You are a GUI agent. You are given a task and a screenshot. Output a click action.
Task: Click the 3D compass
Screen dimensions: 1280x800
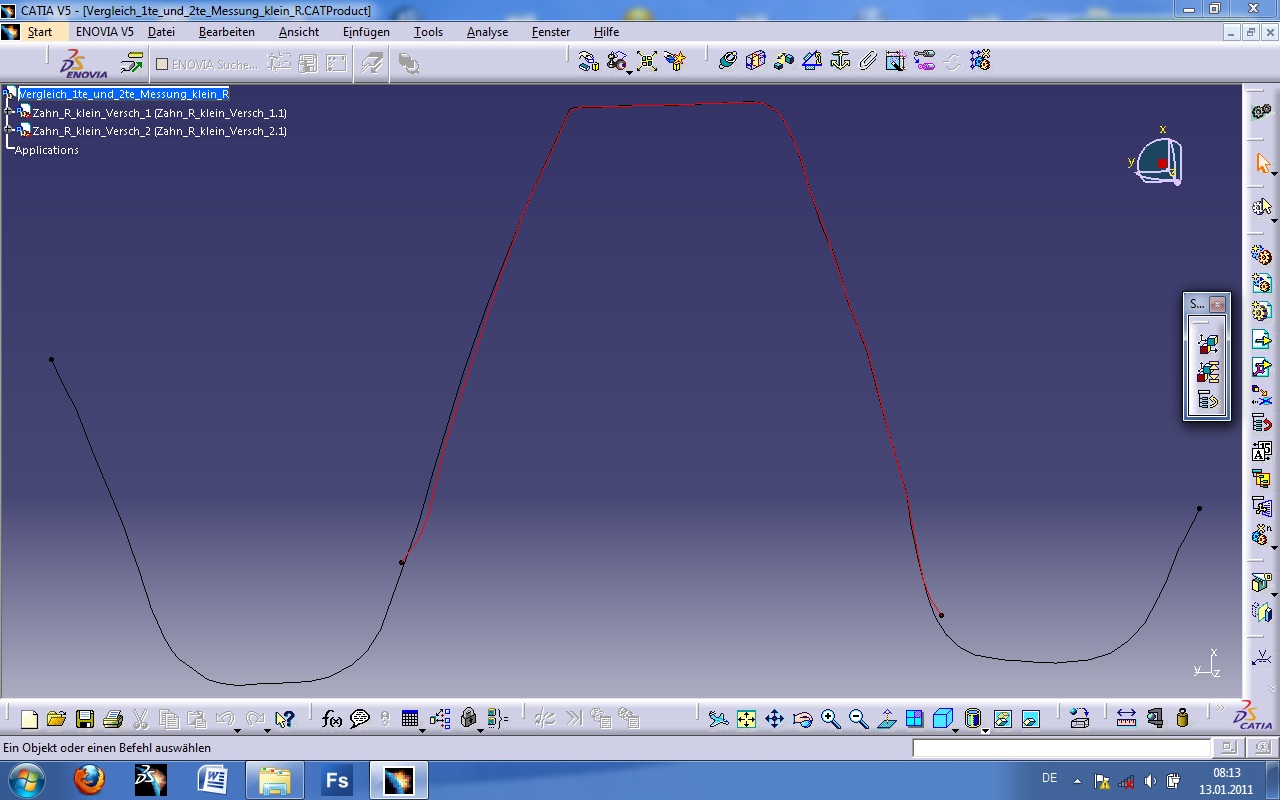point(1158,160)
